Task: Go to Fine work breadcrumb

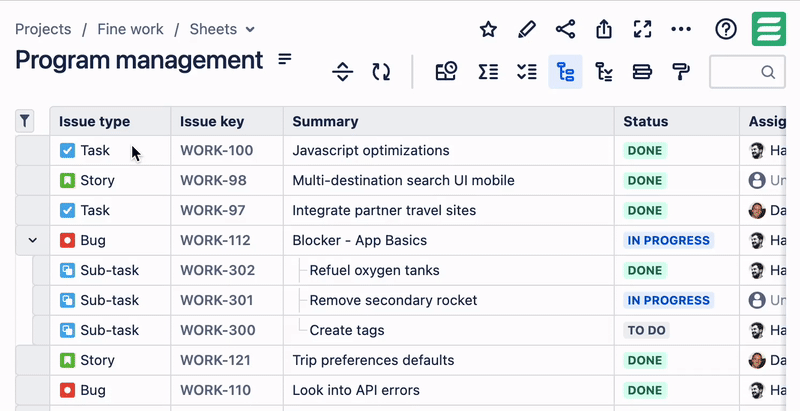Action: pos(131,29)
